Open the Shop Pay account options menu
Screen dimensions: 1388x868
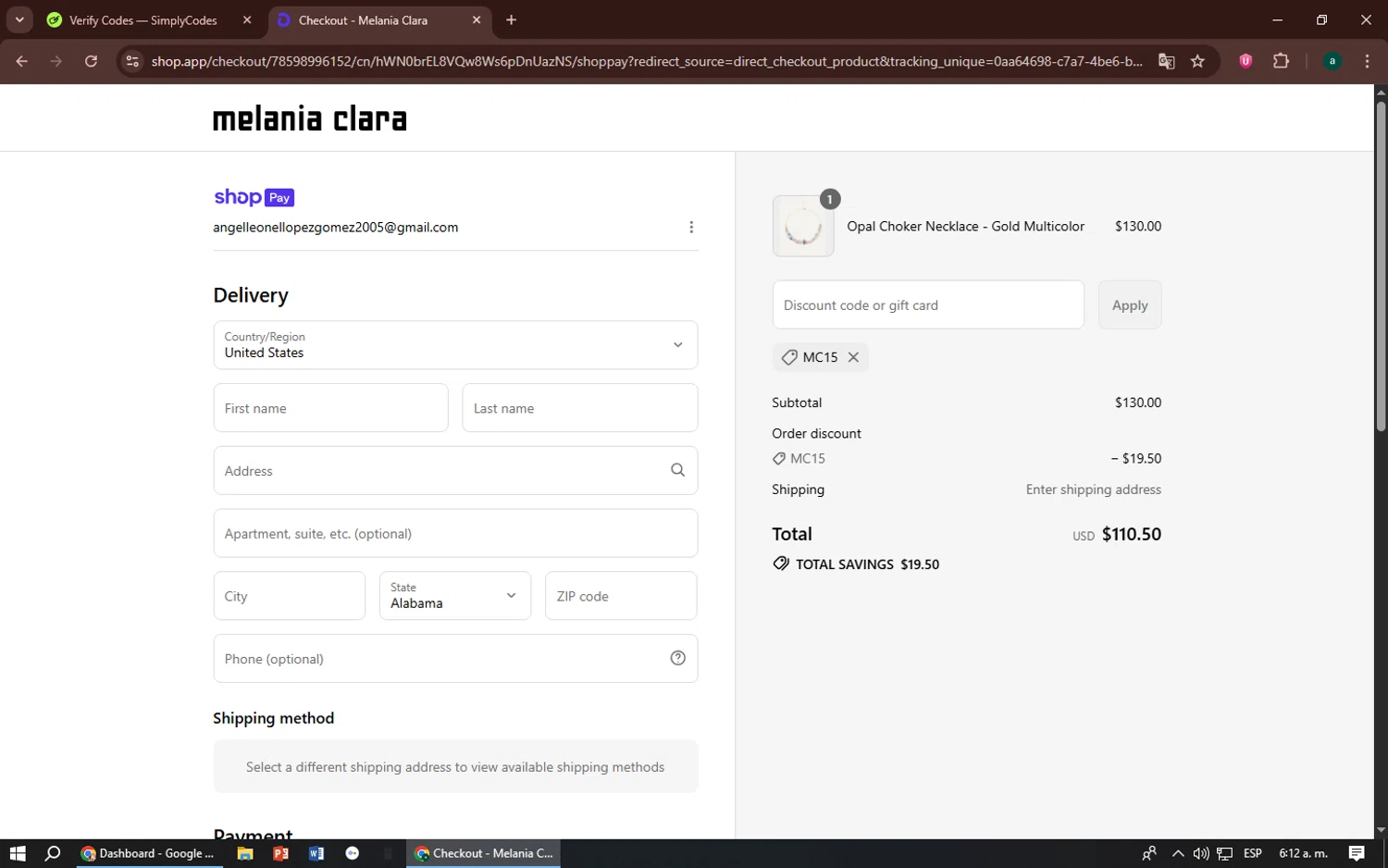pos(691,228)
